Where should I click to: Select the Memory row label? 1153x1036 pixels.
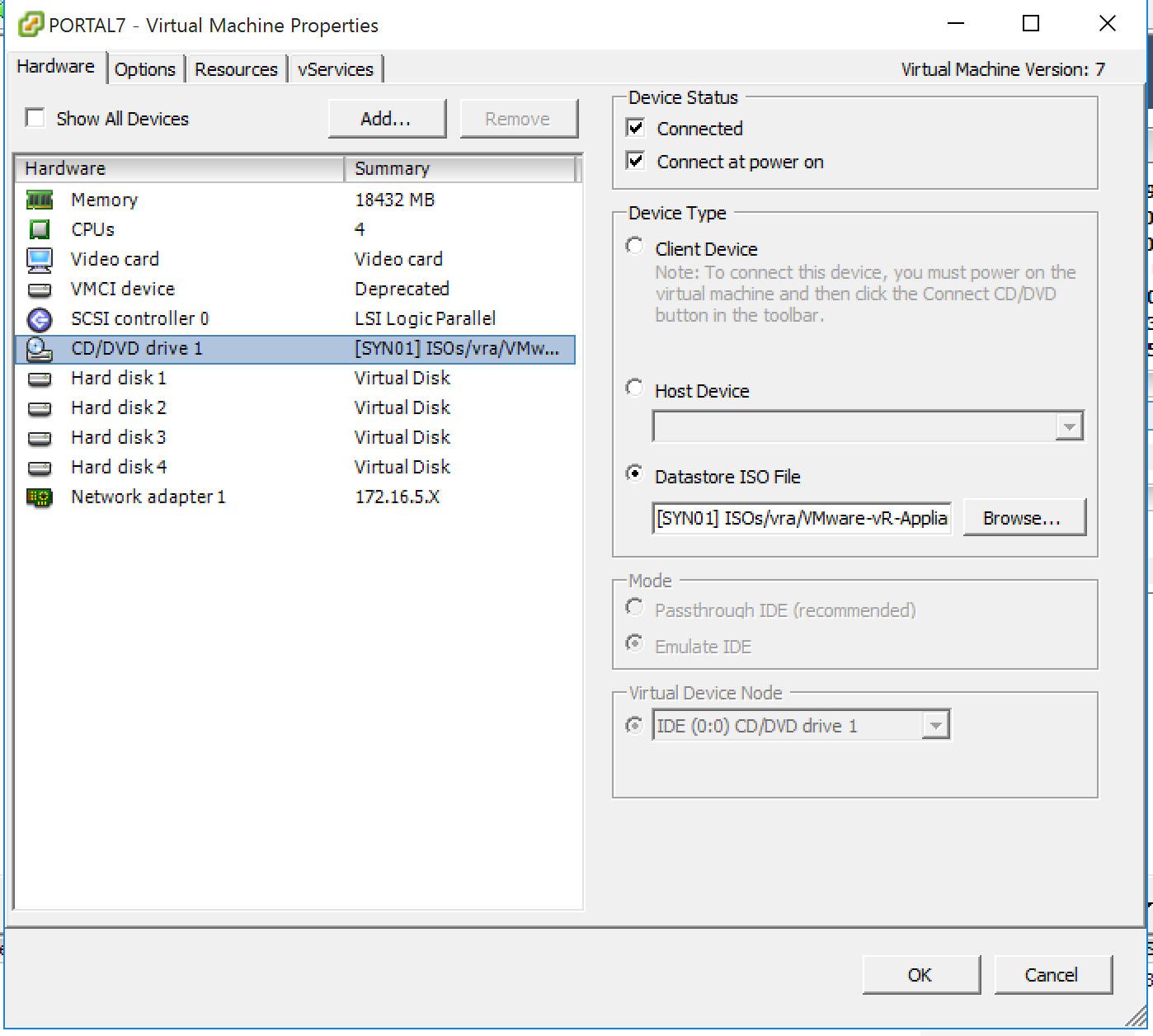[x=104, y=200]
